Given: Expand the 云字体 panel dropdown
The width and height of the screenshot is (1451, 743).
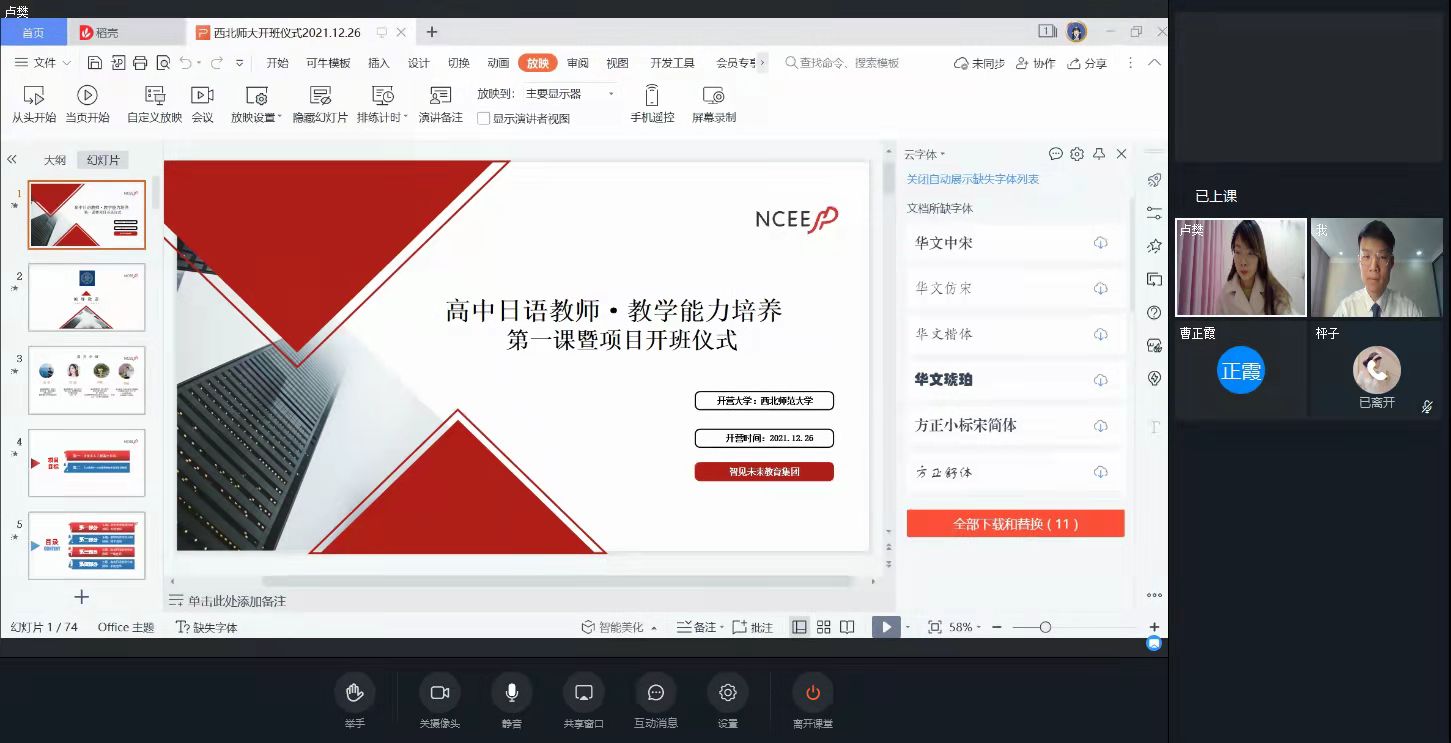Looking at the screenshot, I should (x=942, y=154).
